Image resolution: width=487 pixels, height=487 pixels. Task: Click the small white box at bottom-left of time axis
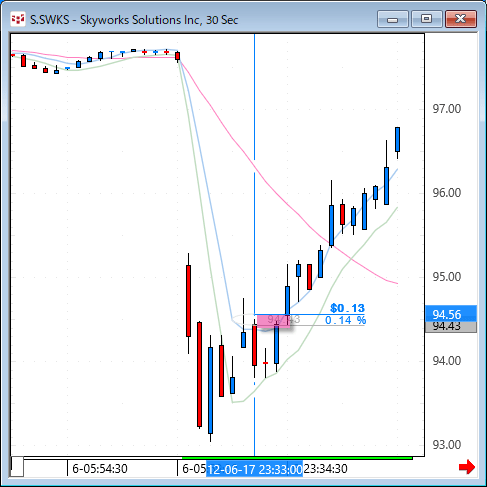click(17, 467)
